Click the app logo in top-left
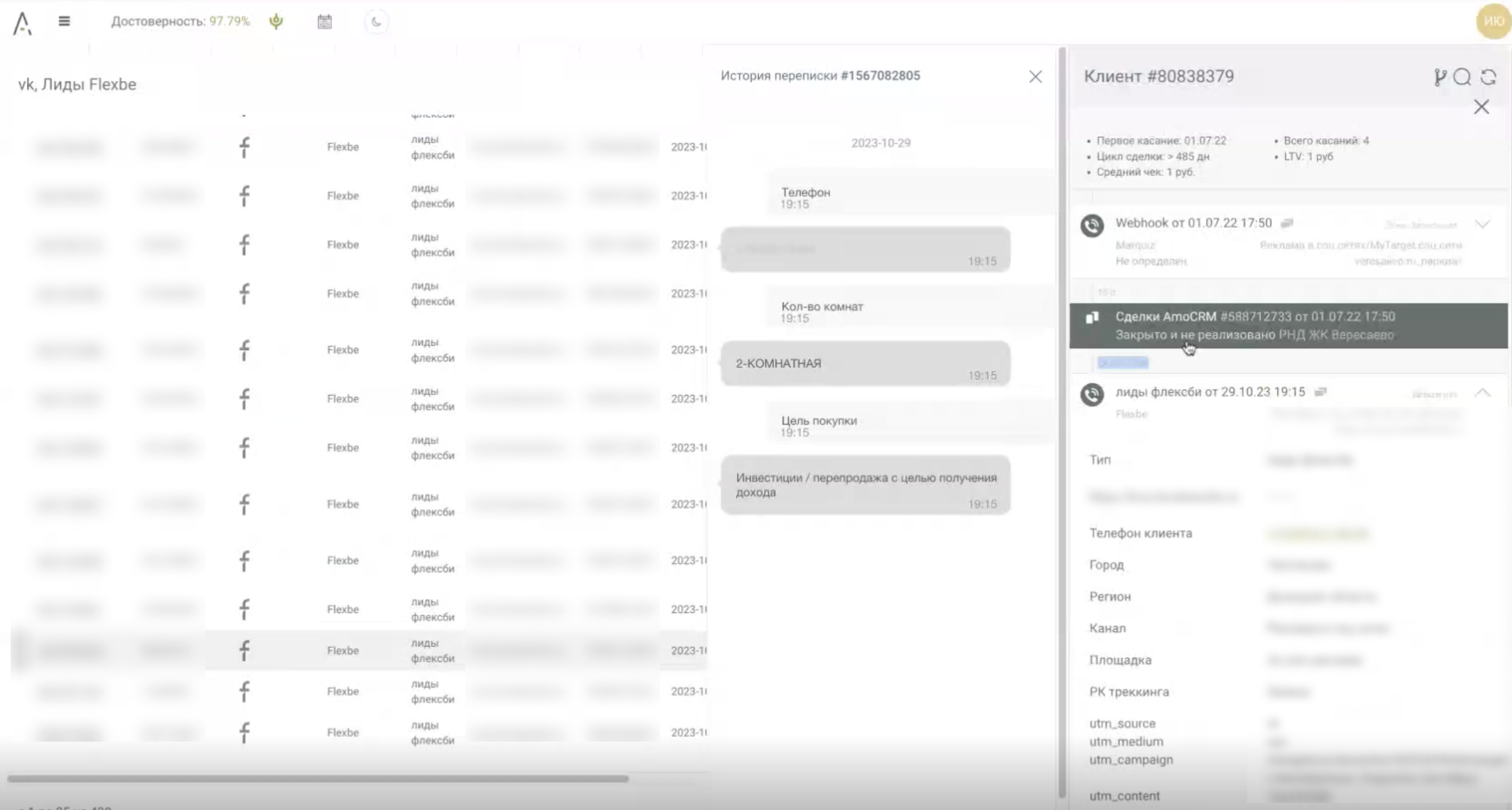Viewport: 1512px width, 810px height. tap(22, 23)
